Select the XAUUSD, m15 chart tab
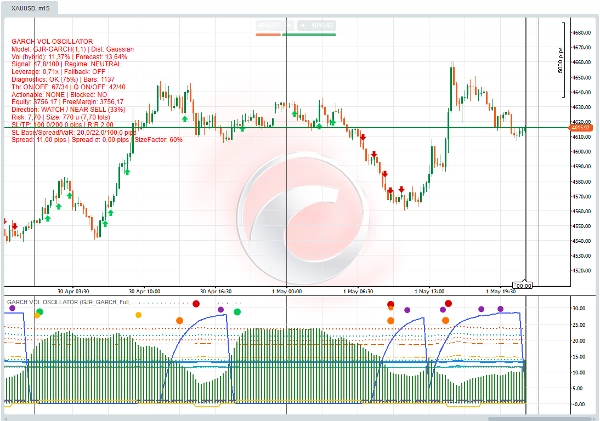 pyautogui.click(x=30, y=8)
